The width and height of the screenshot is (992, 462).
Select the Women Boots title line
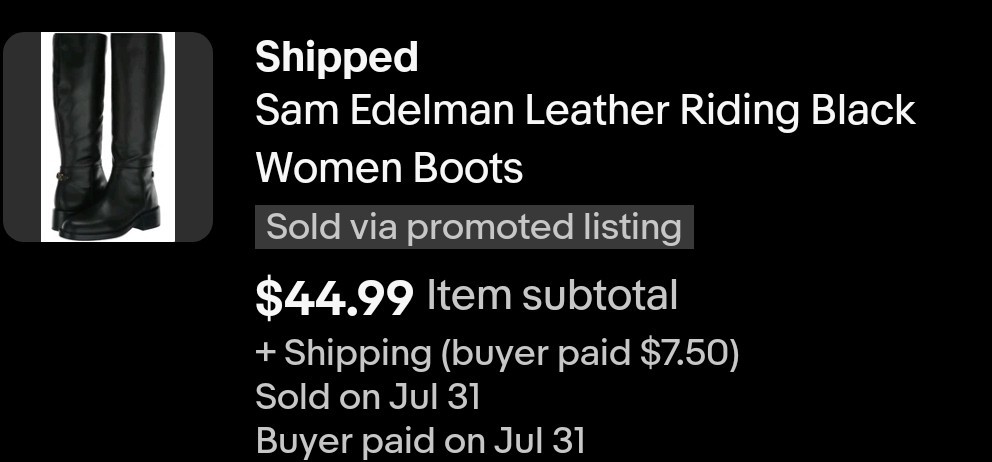tap(389, 168)
